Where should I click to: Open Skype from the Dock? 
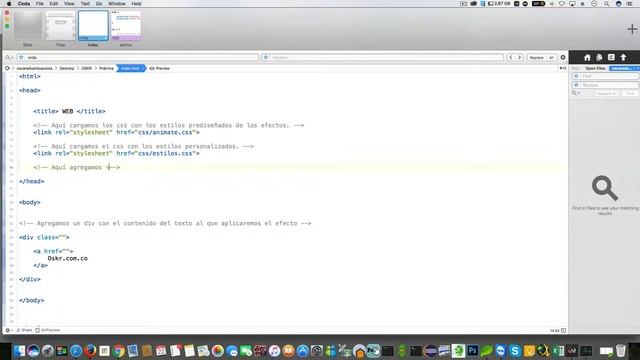coord(515,351)
